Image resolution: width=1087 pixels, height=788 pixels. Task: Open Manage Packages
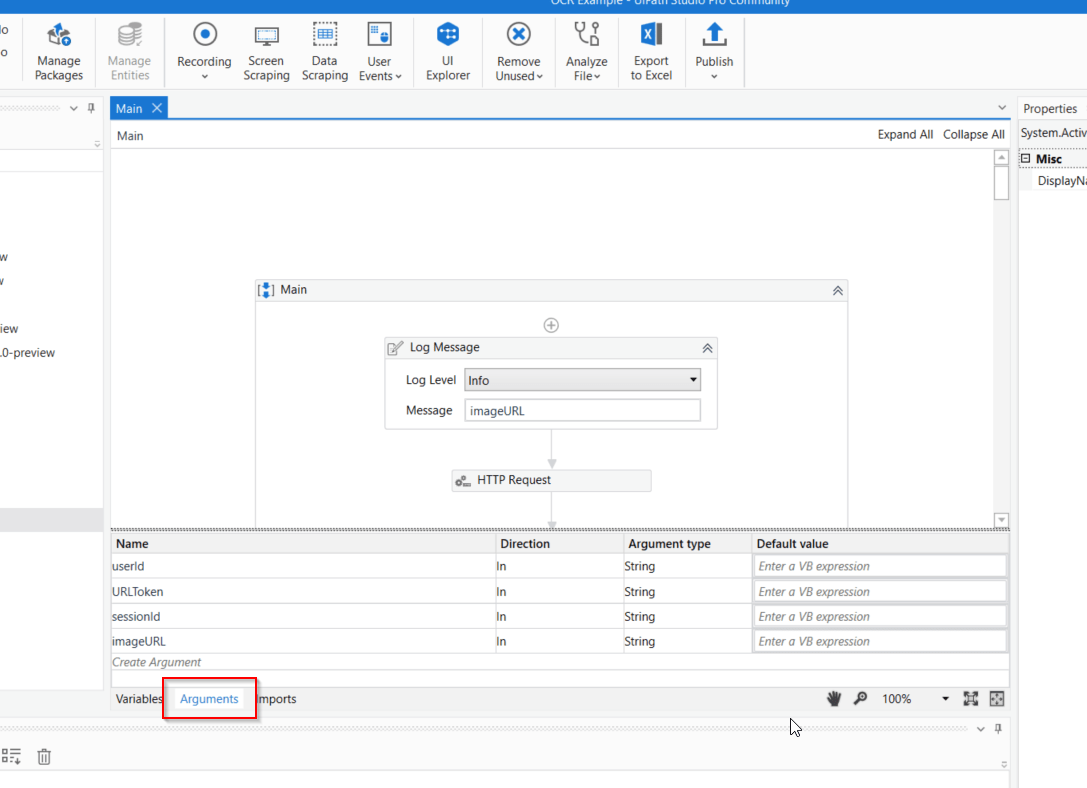pyautogui.click(x=58, y=50)
